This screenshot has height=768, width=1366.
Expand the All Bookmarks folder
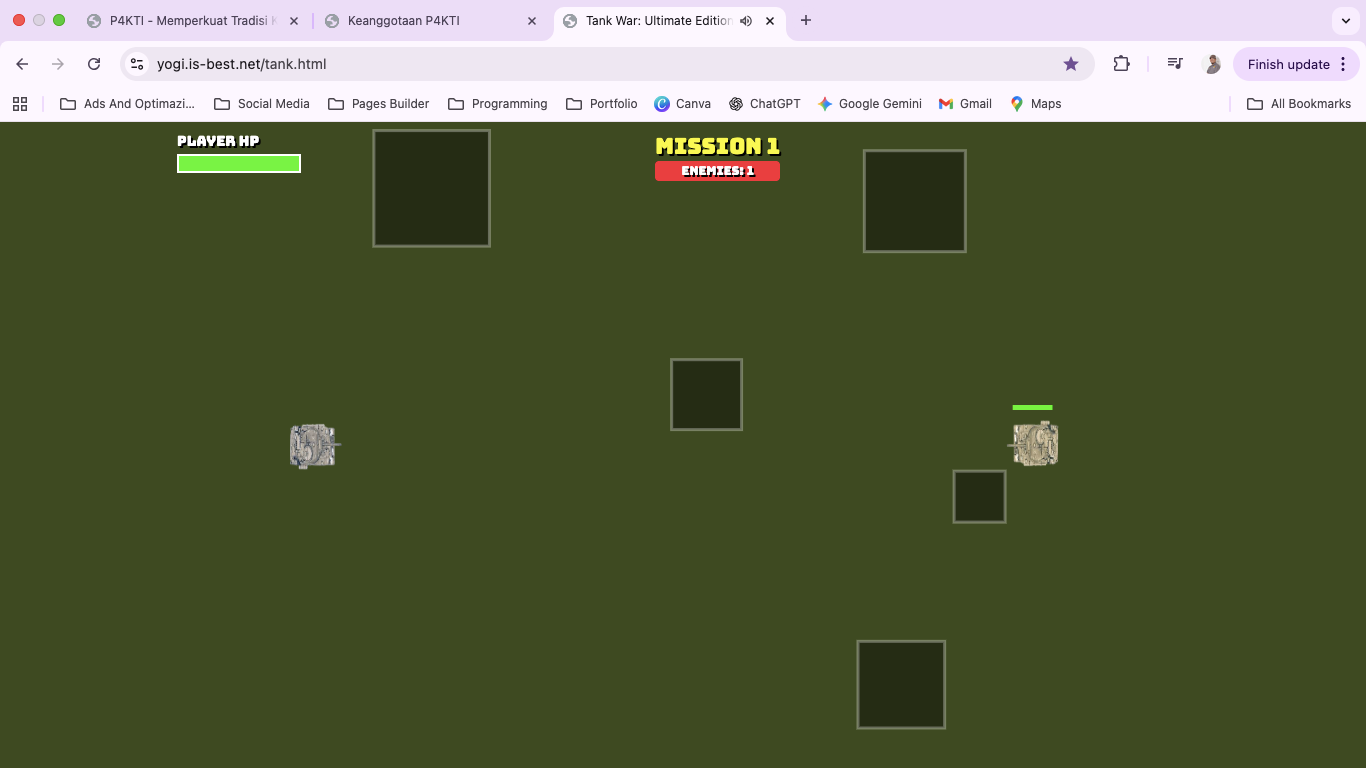point(1298,104)
